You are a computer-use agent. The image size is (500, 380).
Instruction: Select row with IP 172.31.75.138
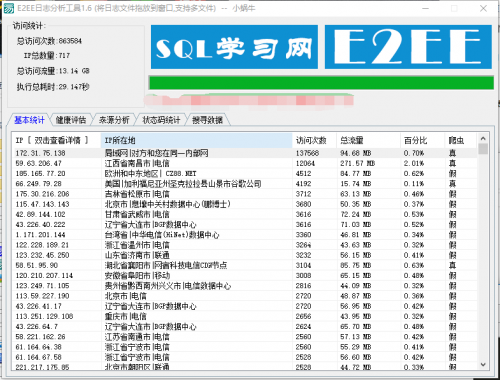pyautogui.click(x=245, y=153)
